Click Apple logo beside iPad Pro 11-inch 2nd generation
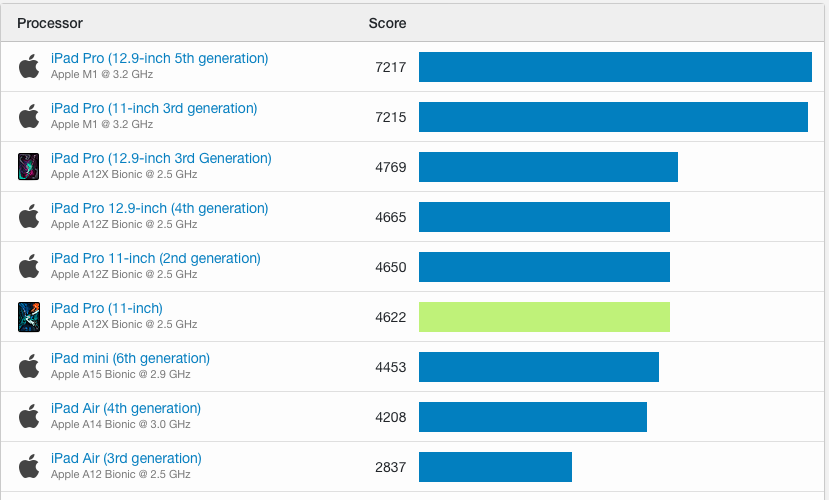 (x=29, y=266)
